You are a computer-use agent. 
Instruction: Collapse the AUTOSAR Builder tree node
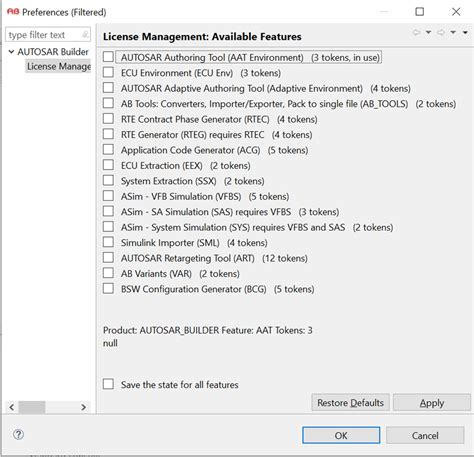(x=11, y=52)
